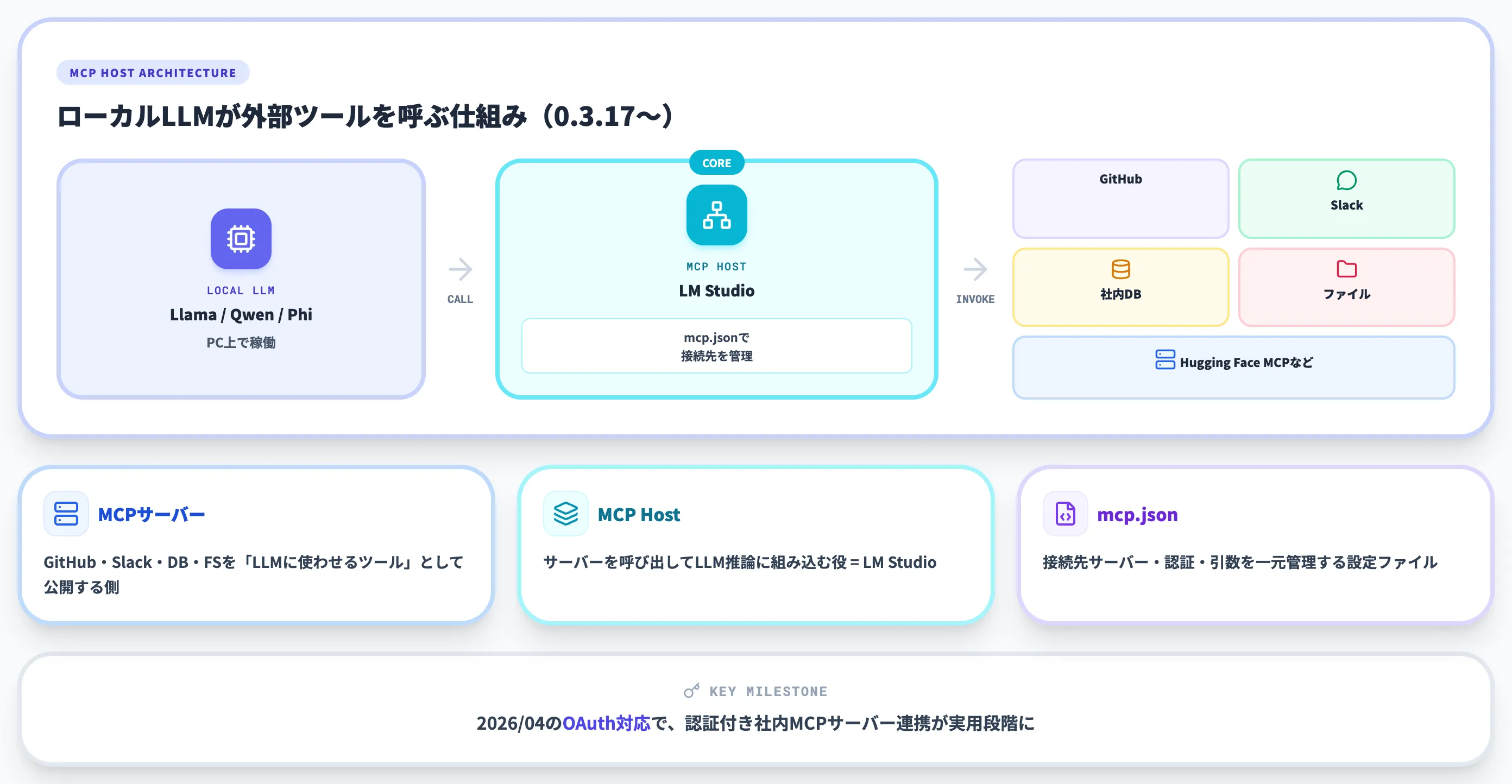Viewport: 1512px width, 784px height.
Task: Click the PC上で稼働 caption
Action: 241,342
